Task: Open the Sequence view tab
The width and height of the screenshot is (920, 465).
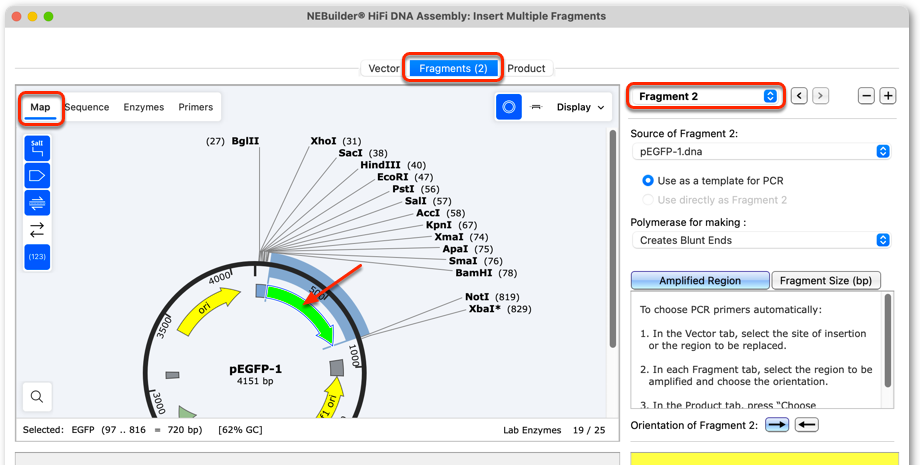Action: [87, 107]
